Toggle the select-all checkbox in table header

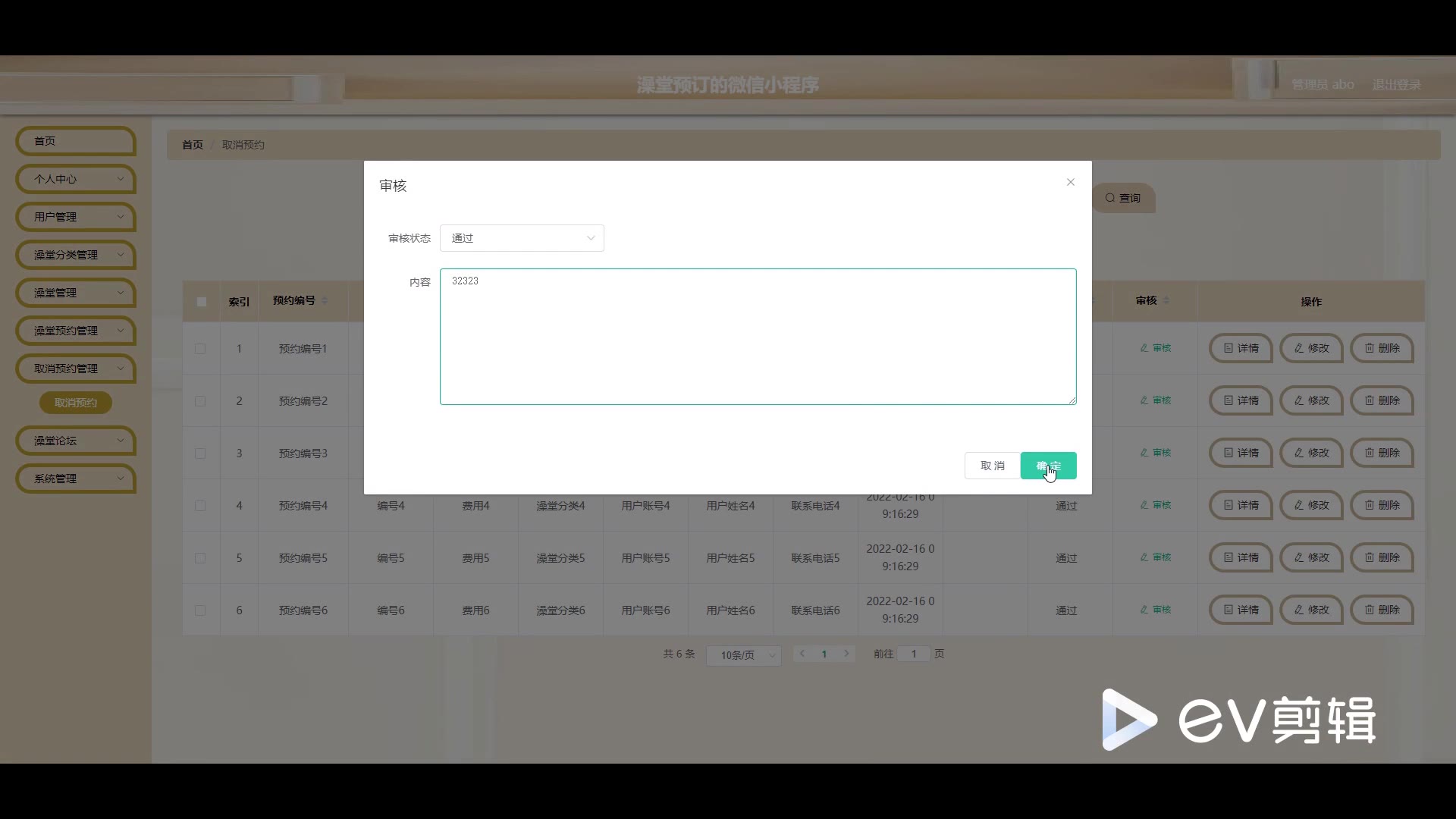pos(201,302)
